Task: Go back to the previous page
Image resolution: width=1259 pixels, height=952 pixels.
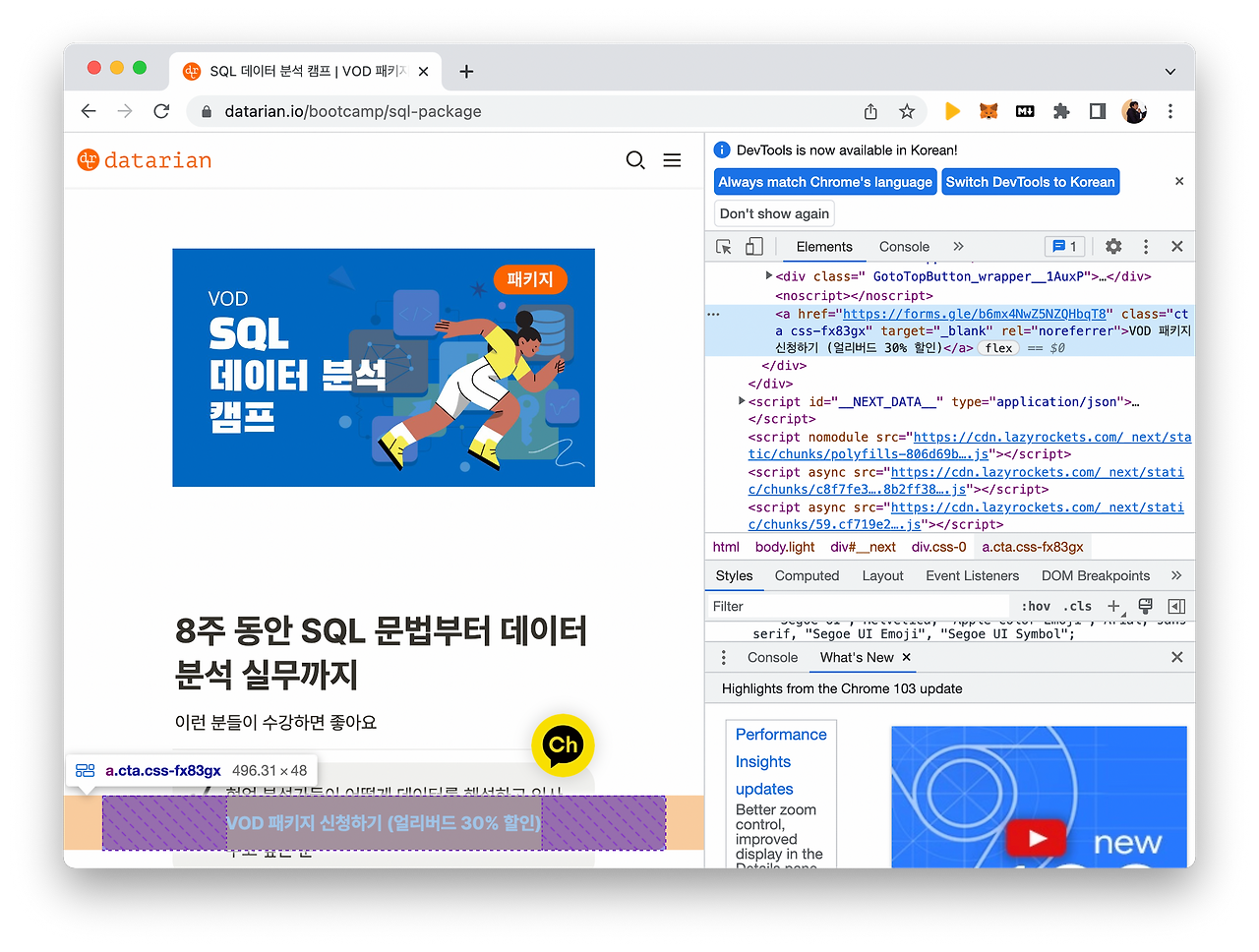Action: (89, 111)
